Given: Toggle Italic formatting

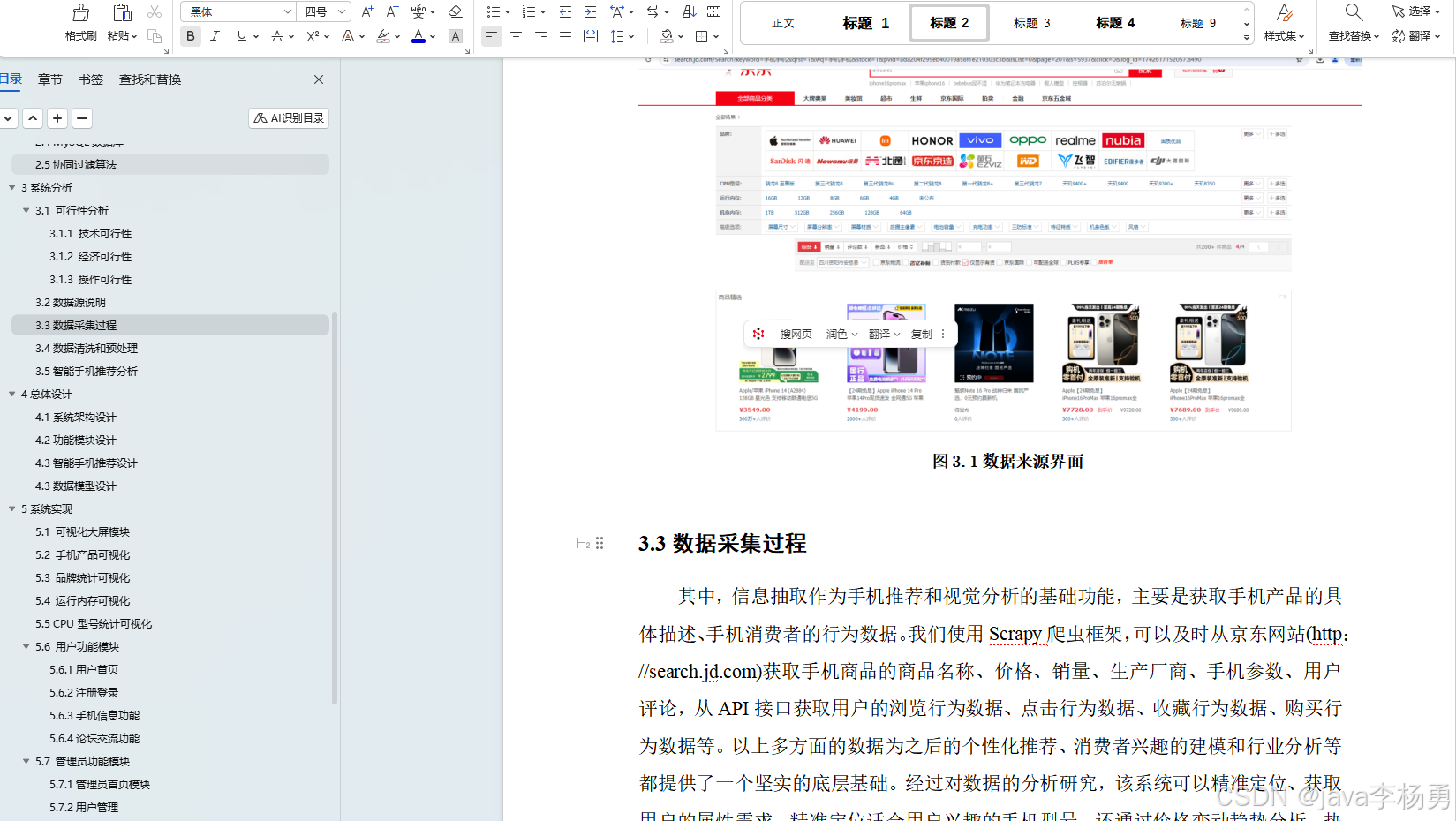Looking at the screenshot, I should [215, 36].
